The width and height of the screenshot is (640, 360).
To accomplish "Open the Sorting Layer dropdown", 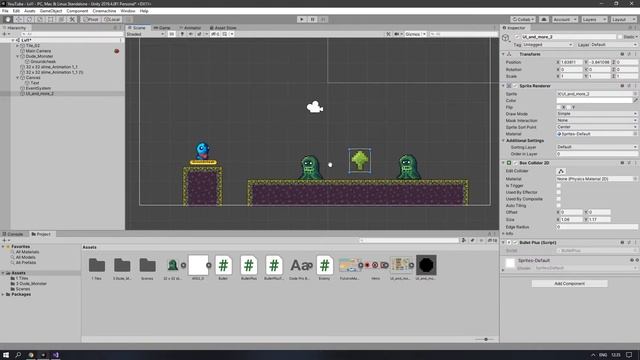I will [597, 147].
